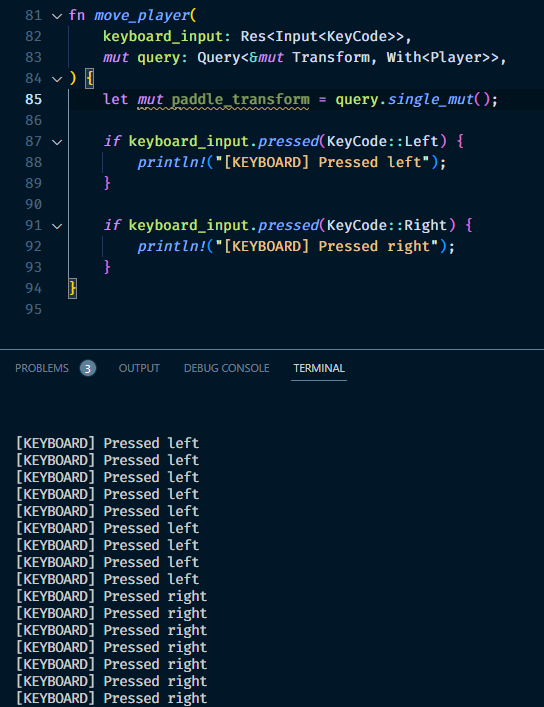
Task: Click line number 85 in the gutter
Action: coord(33,100)
